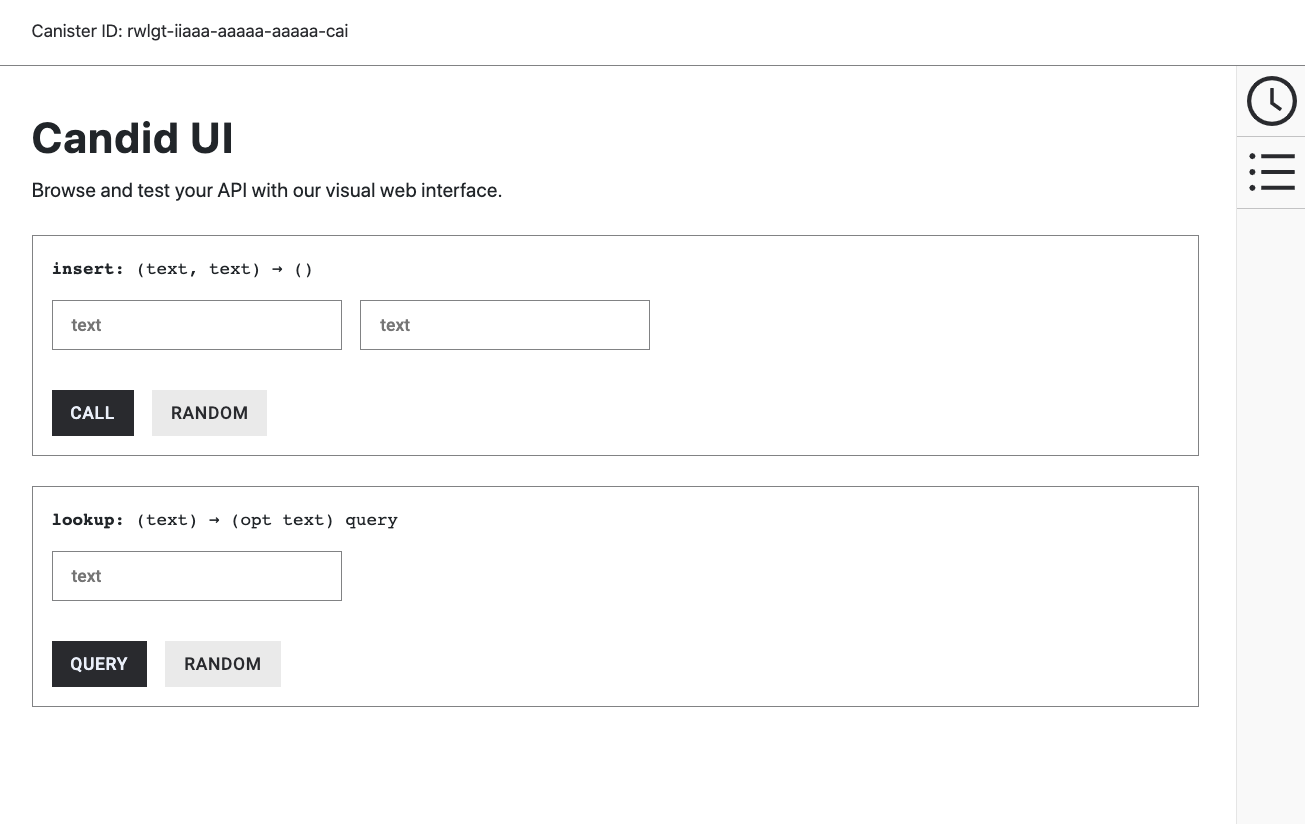Viewport: 1305px width, 824px height.
Task: Select the history clock icon on the right
Action: (1270, 100)
